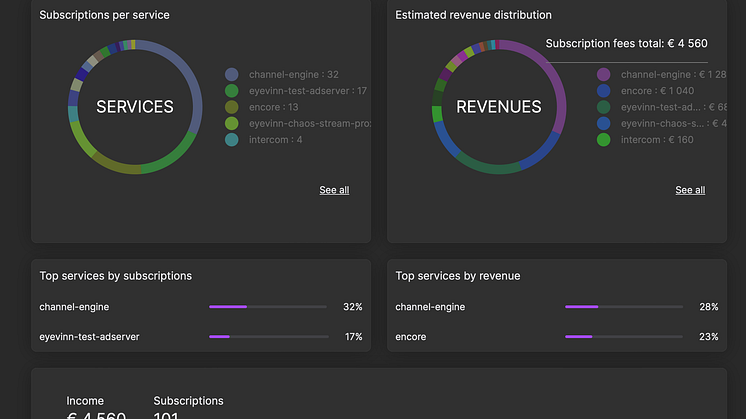Image resolution: width=746 pixels, height=419 pixels.
Task: Open See all under Subscriptions per service
Action: [334, 190]
